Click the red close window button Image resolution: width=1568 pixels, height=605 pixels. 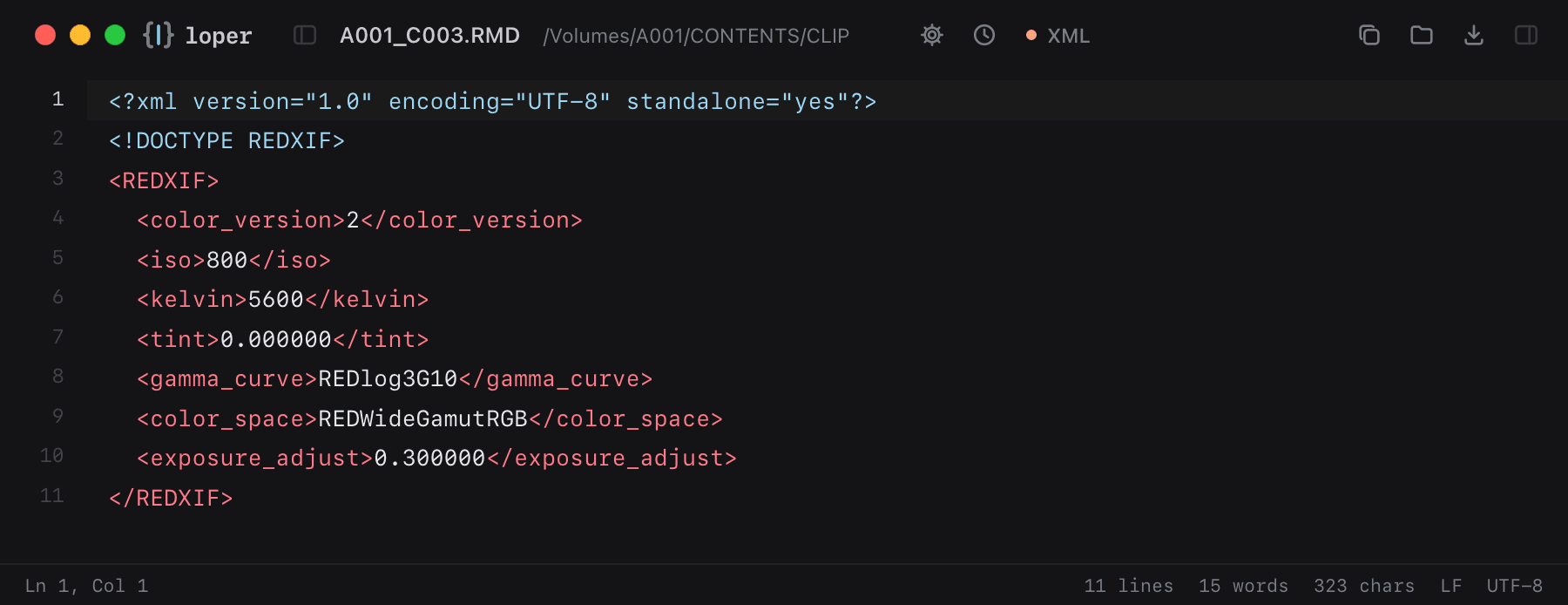[x=45, y=35]
